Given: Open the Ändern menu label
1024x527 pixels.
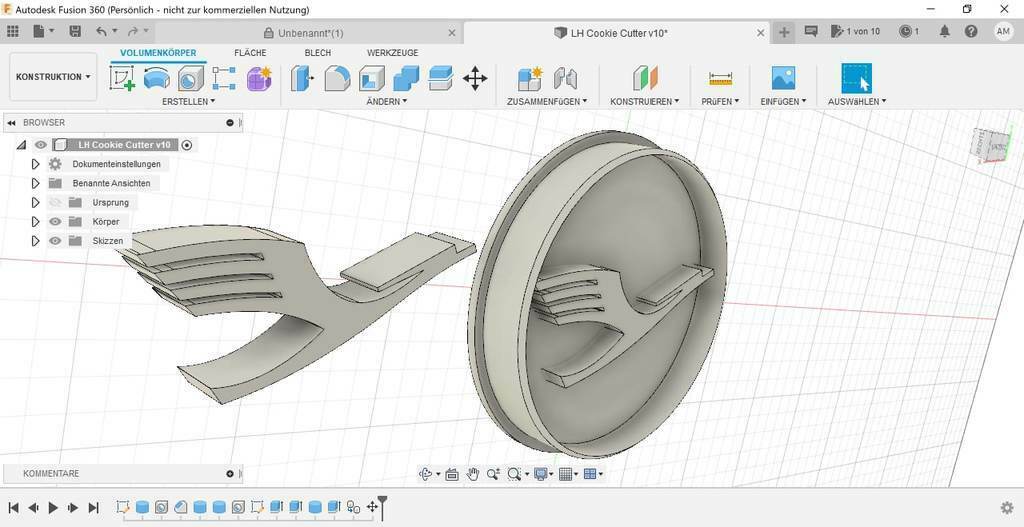Looking at the screenshot, I should [386, 101].
